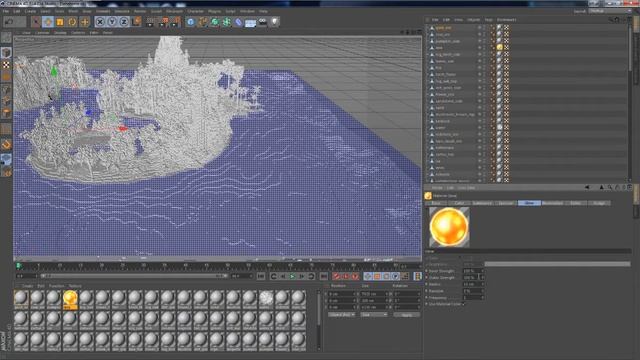This screenshot has width=640, height=360.
Task: Click Render to Picture Viewer icon
Action: click(x=163, y=22)
